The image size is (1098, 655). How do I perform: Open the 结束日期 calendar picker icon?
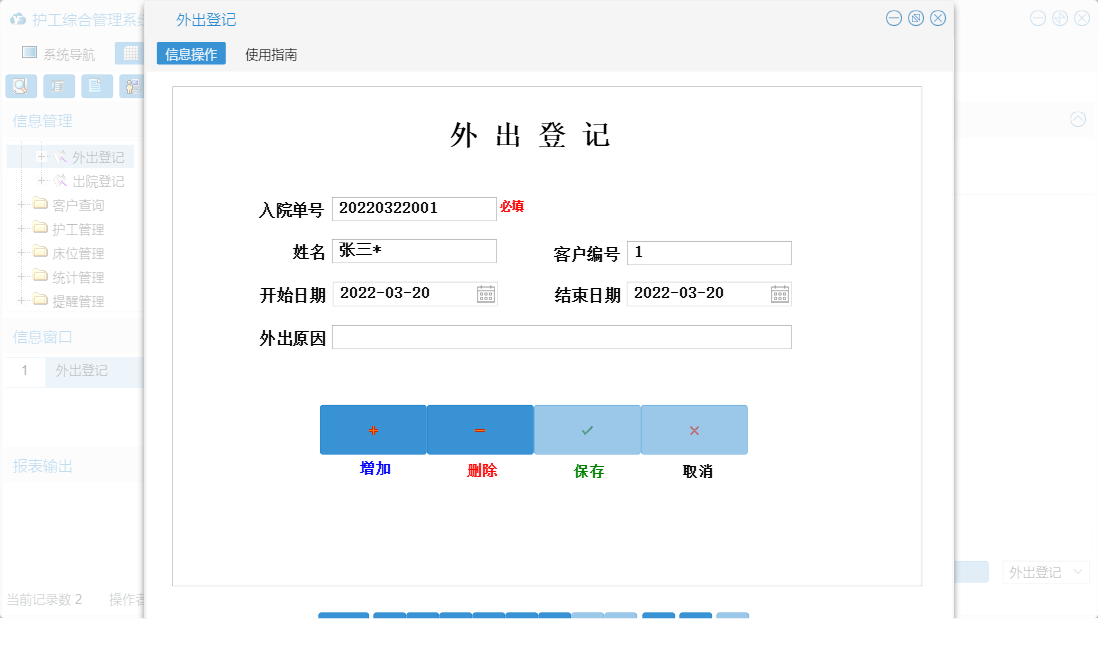(781, 293)
